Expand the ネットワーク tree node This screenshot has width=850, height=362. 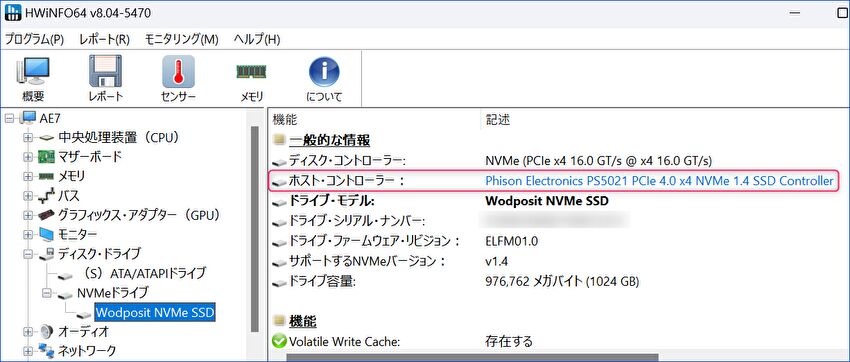(28, 350)
